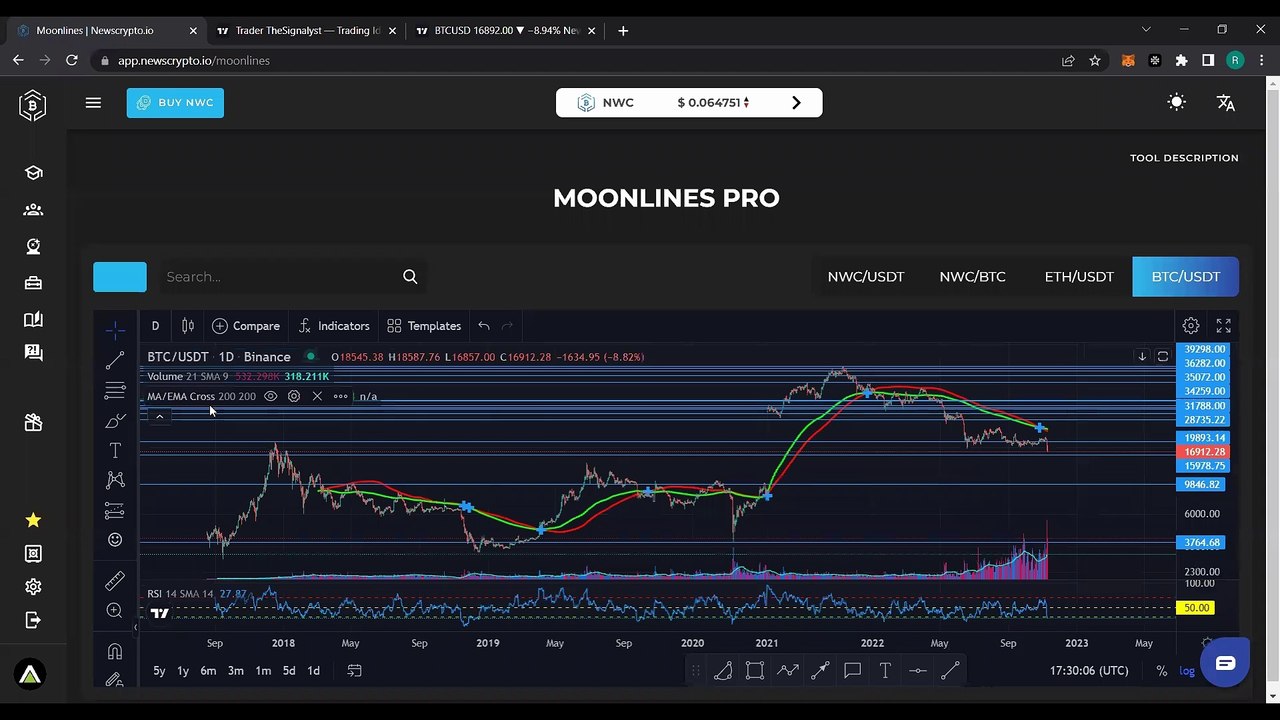Open the D timeframe interval dropdown
The image size is (1280, 720).
155,326
